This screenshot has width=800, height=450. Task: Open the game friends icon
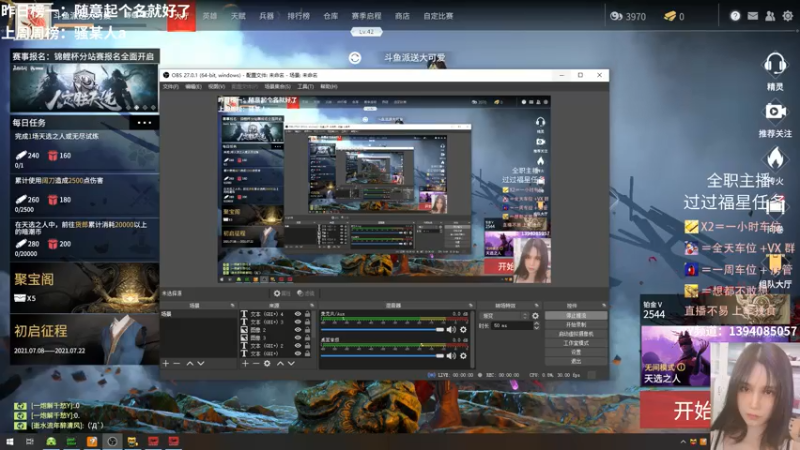tap(770, 16)
